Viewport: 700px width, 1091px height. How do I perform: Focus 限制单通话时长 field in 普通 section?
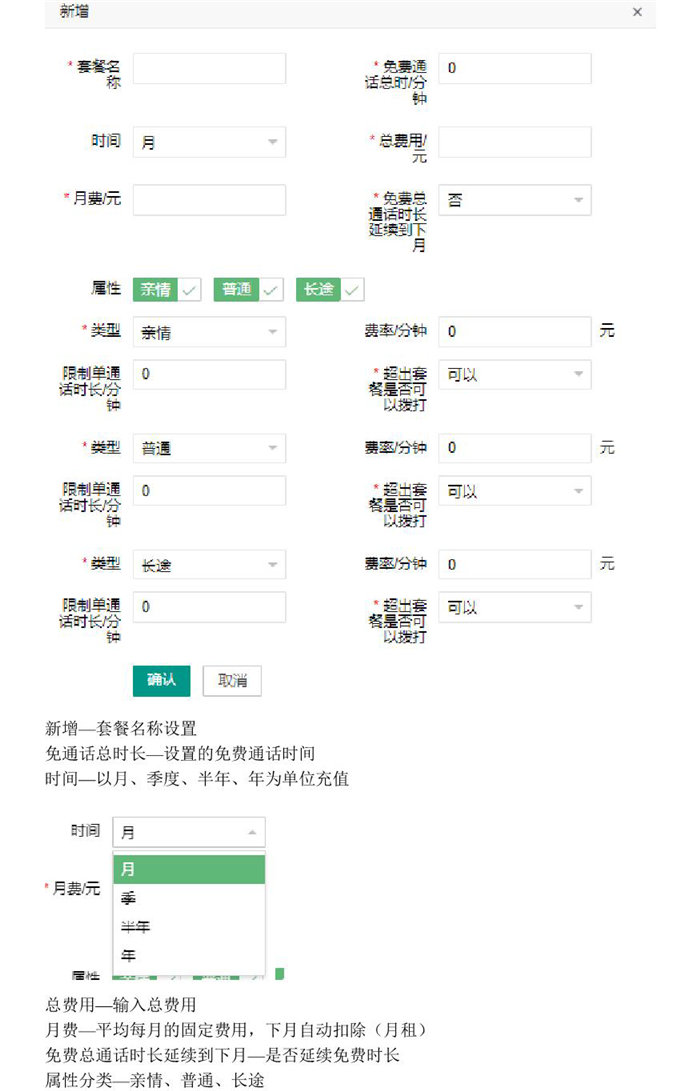click(209, 491)
